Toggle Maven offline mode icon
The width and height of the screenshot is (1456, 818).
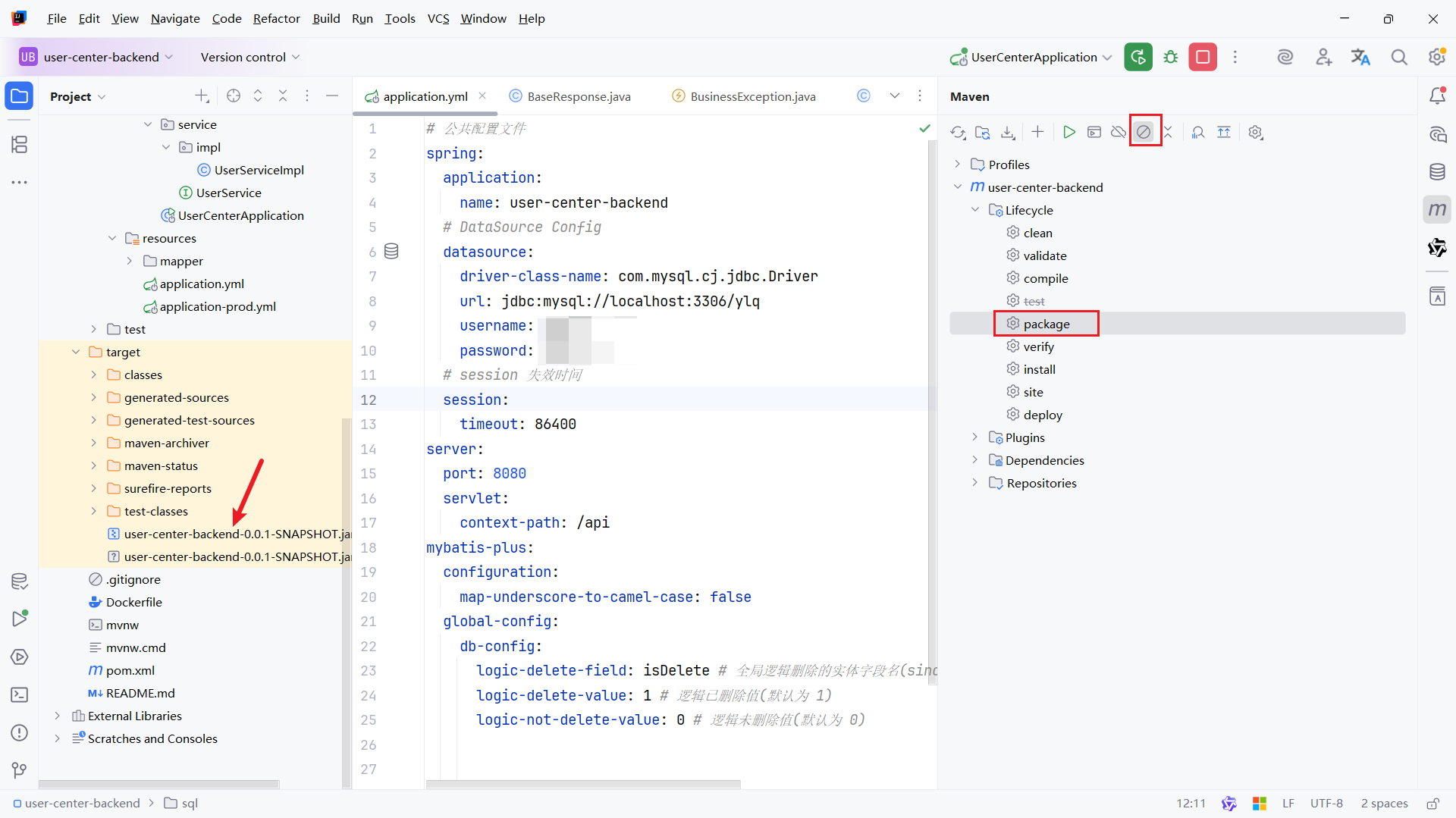(1119, 133)
